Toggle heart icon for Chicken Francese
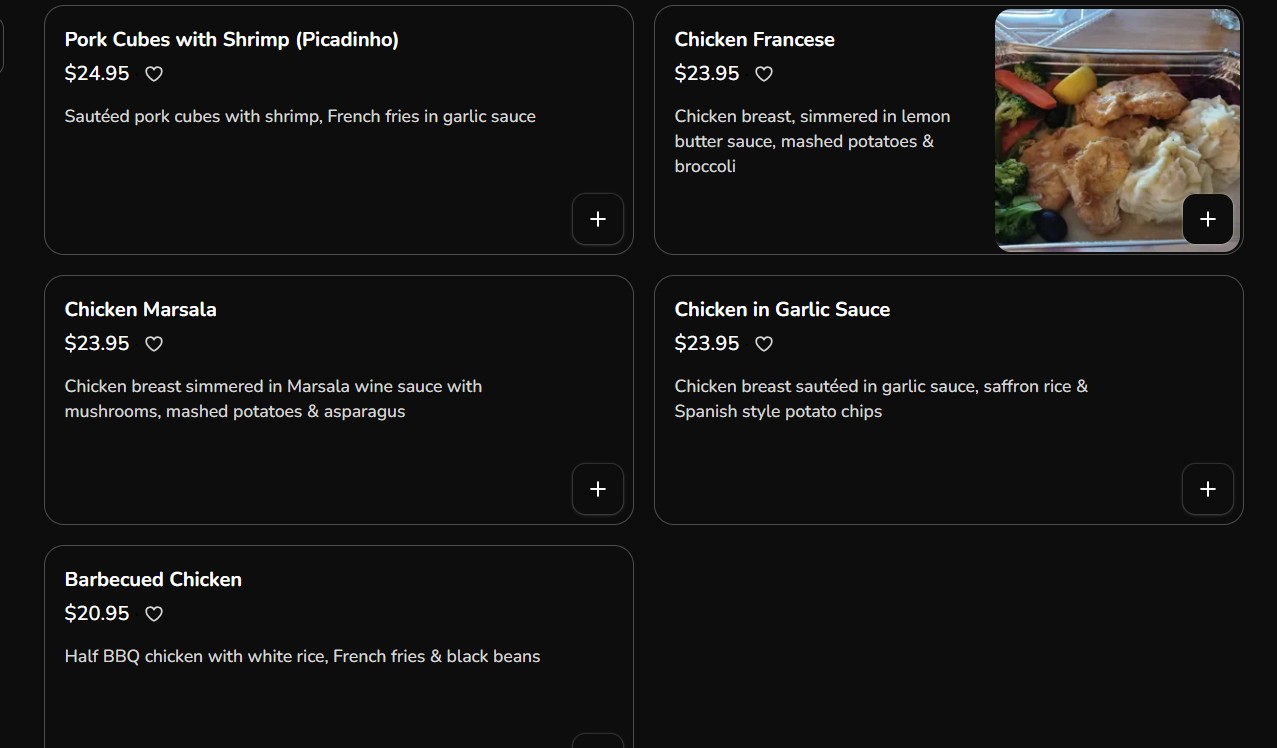1277x748 pixels. (764, 74)
